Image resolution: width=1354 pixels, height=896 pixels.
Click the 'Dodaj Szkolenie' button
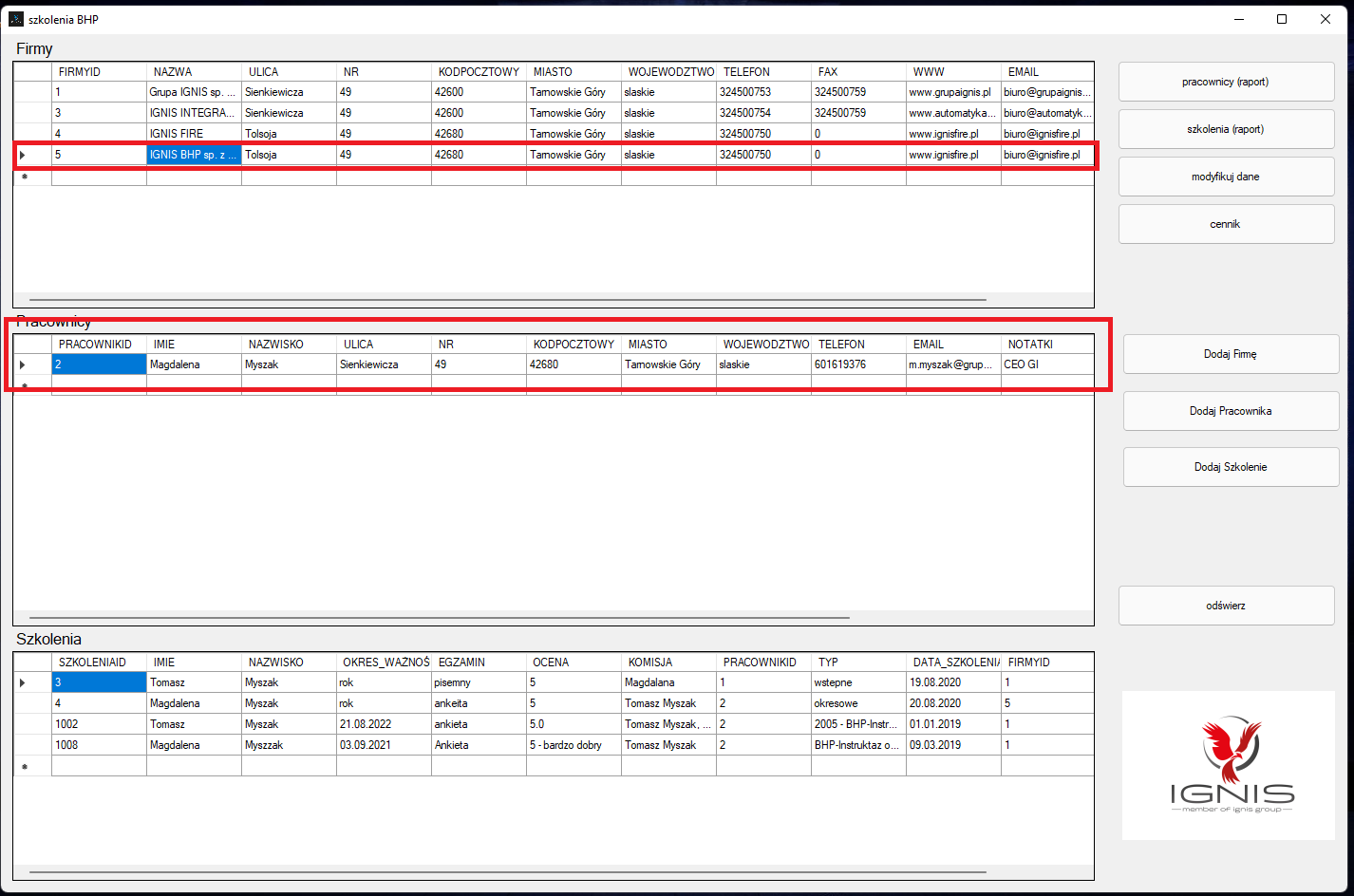pos(1231,467)
